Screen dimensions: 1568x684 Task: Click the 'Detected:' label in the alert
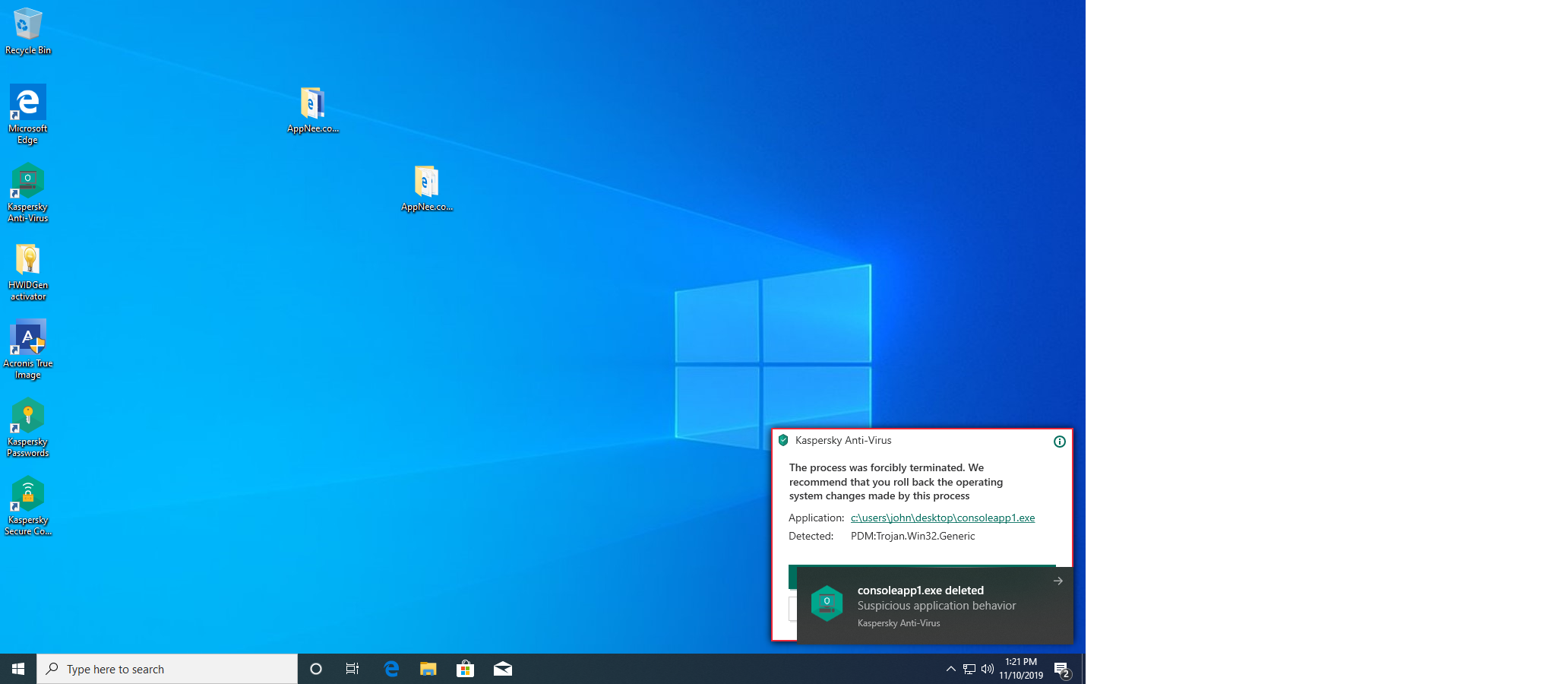pos(811,536)
